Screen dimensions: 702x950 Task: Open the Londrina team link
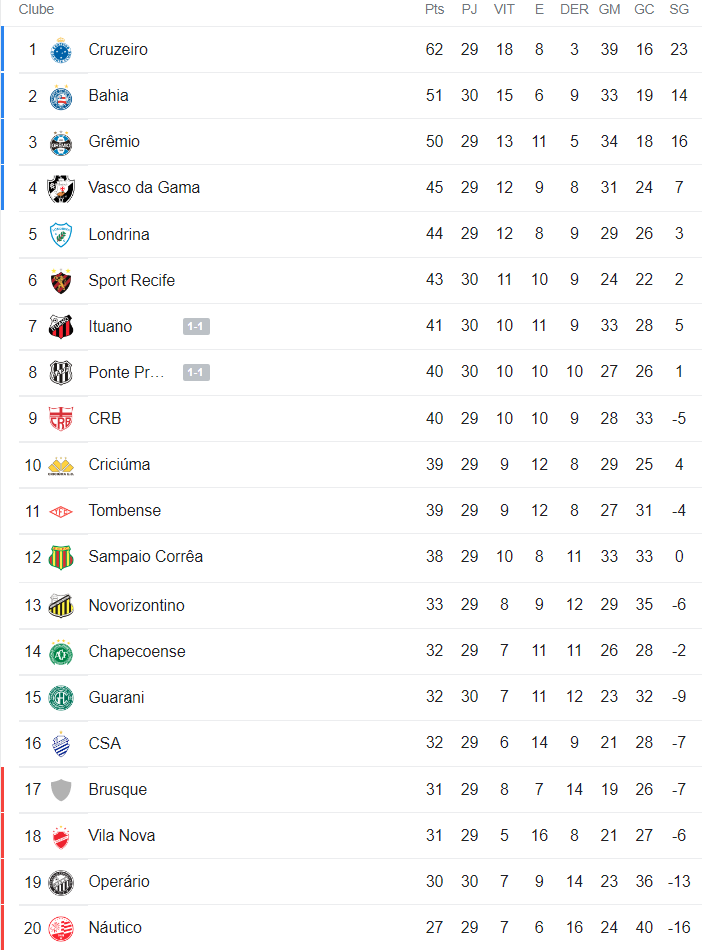click(x=119, y=235)
